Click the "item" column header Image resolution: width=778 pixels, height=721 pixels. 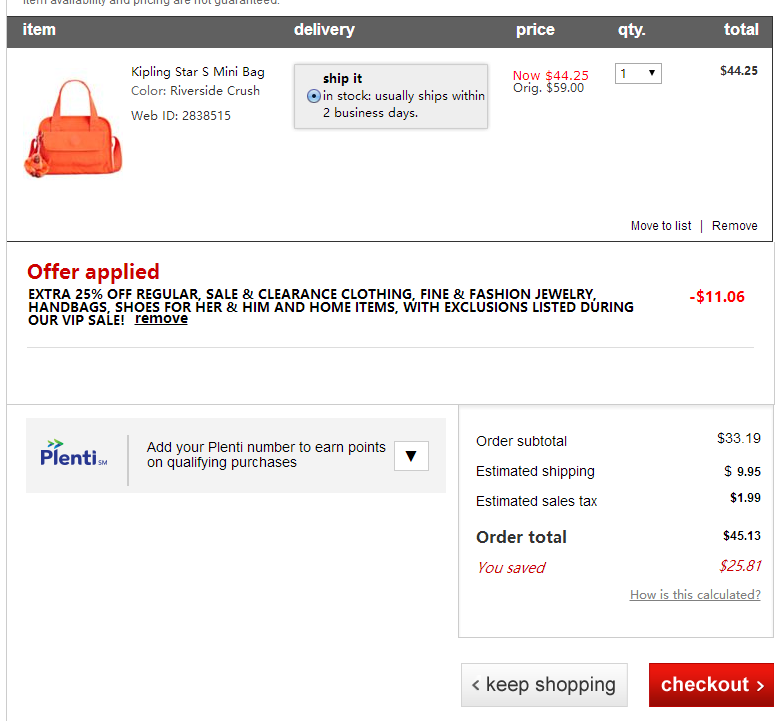tap(39, 30)
